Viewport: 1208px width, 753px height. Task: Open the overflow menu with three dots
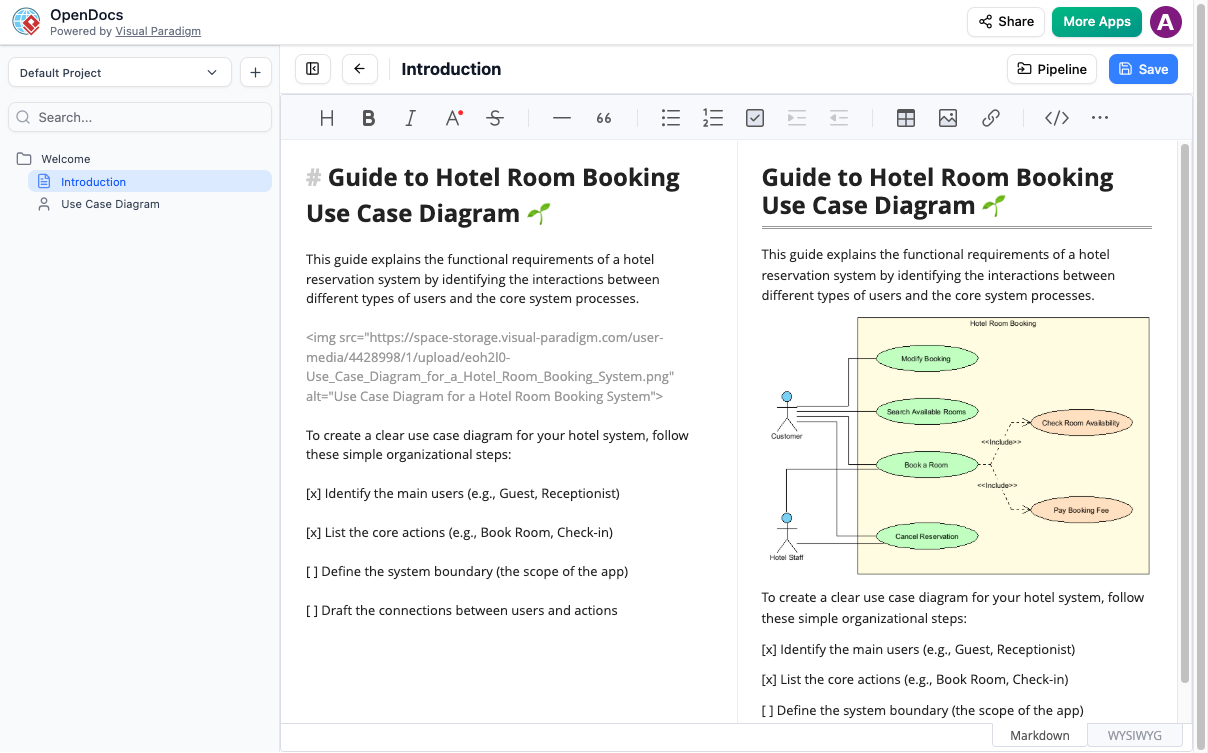point(1099,117)
